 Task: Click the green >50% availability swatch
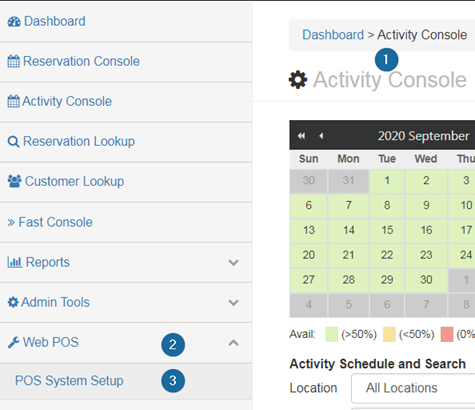(x=332, y=334)
